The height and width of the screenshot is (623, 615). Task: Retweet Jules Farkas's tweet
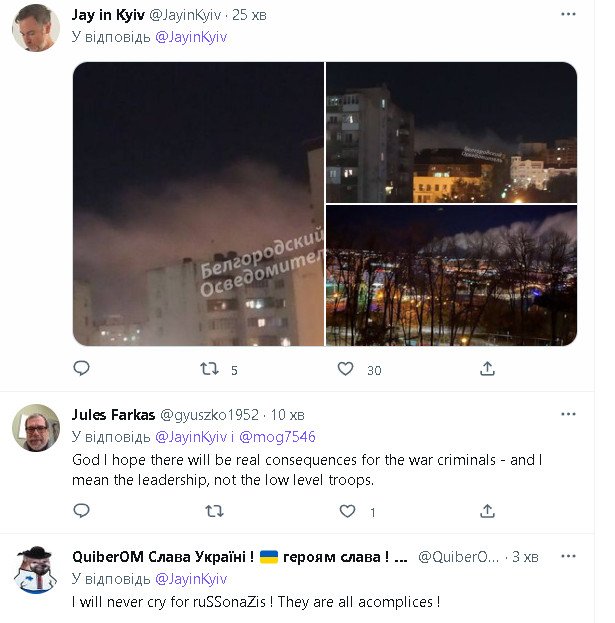point(214,511)
